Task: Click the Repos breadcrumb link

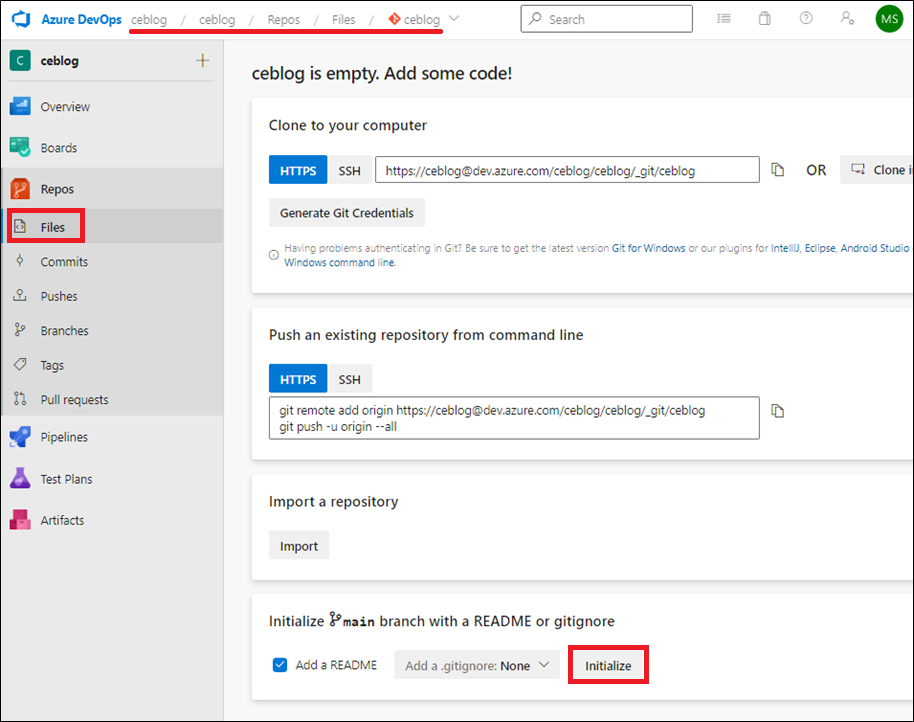Action: pyautogui.click(x=283, y=19)
